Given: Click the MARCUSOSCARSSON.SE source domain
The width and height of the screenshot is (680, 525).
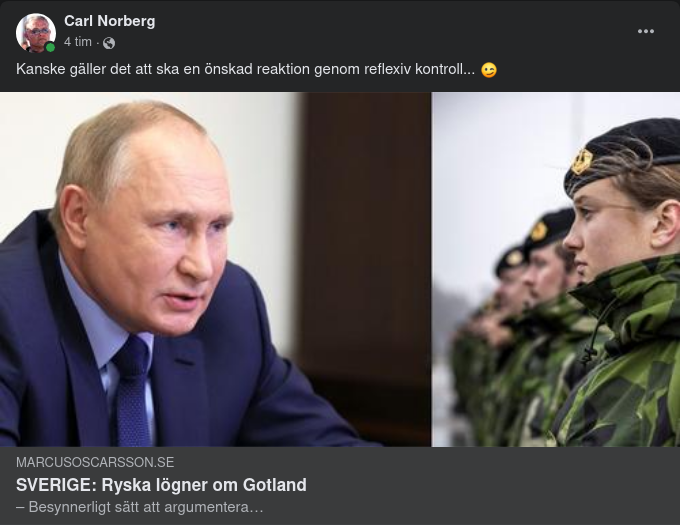Looking at the screenshot, I should (x=95, y=462).
